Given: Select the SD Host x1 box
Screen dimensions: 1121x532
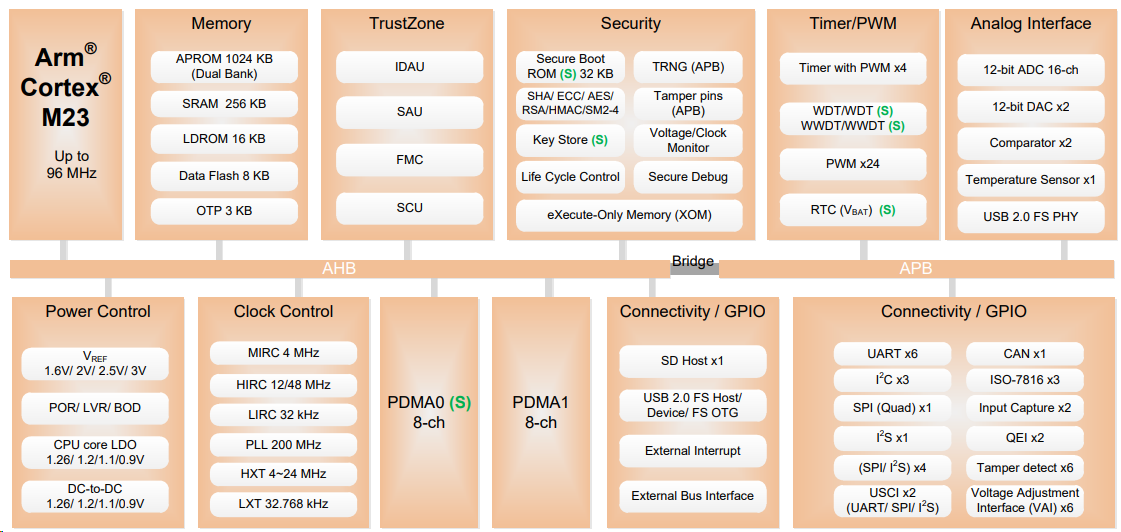Looking at the screenshot, I should click(x=692, y=362).
